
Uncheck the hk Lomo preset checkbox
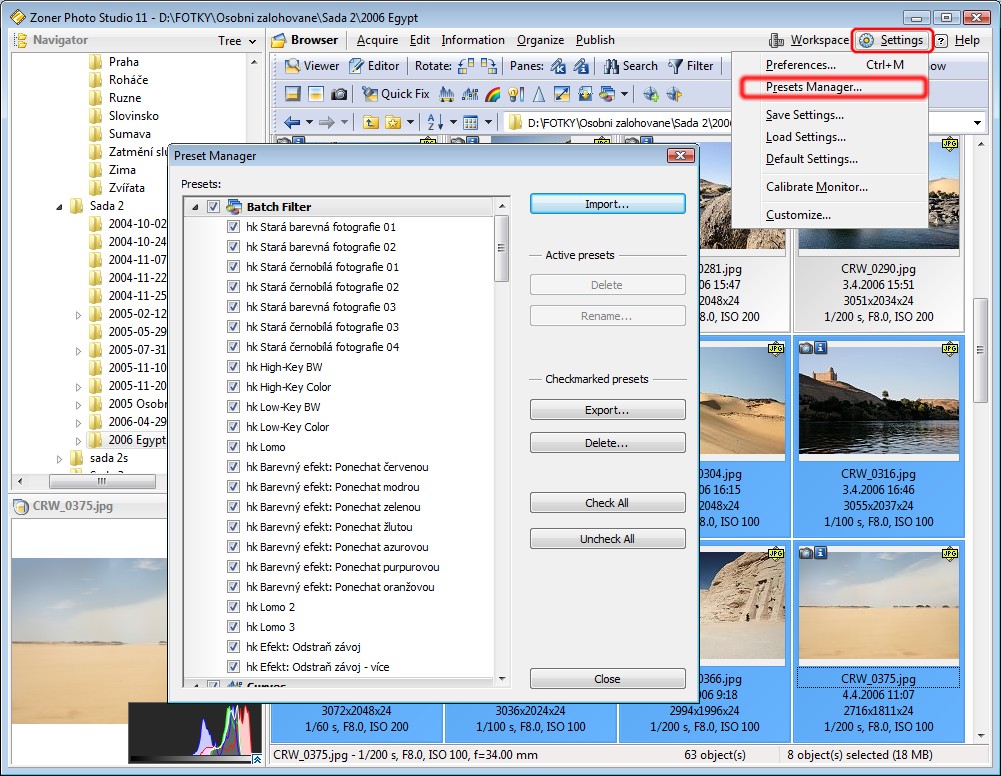(x=234, y=447)
